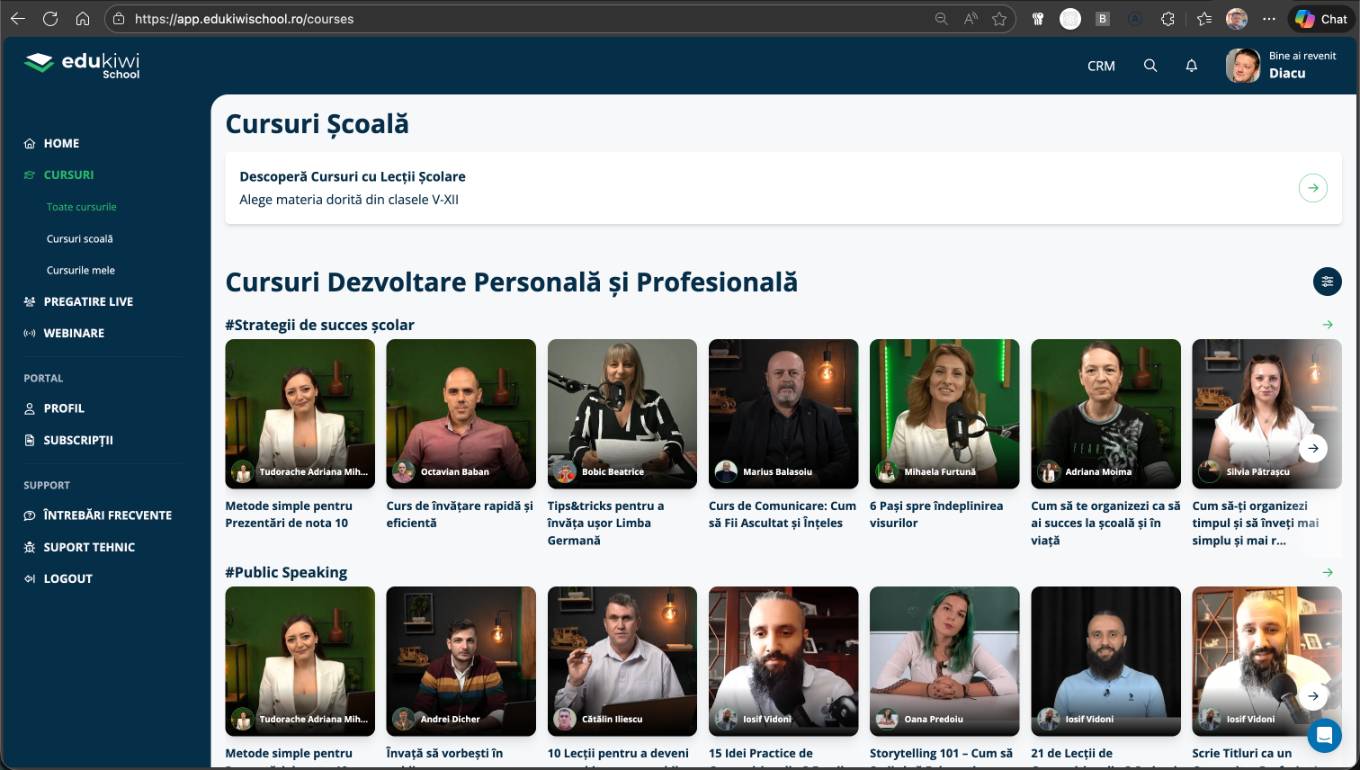Go to HOME in the sidebar
This screenshot has width=1360, height=770.
tap(61, 143)
